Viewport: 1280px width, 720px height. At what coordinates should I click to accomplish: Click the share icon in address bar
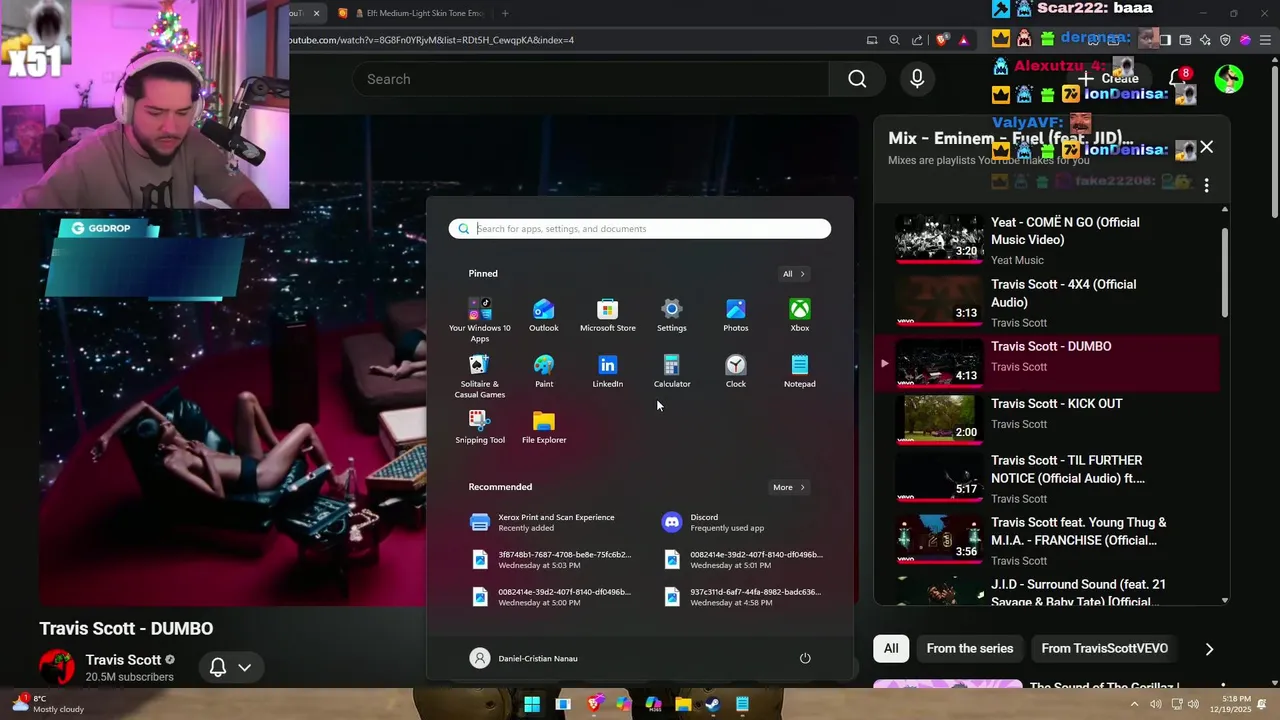click(x=918, y=40)
